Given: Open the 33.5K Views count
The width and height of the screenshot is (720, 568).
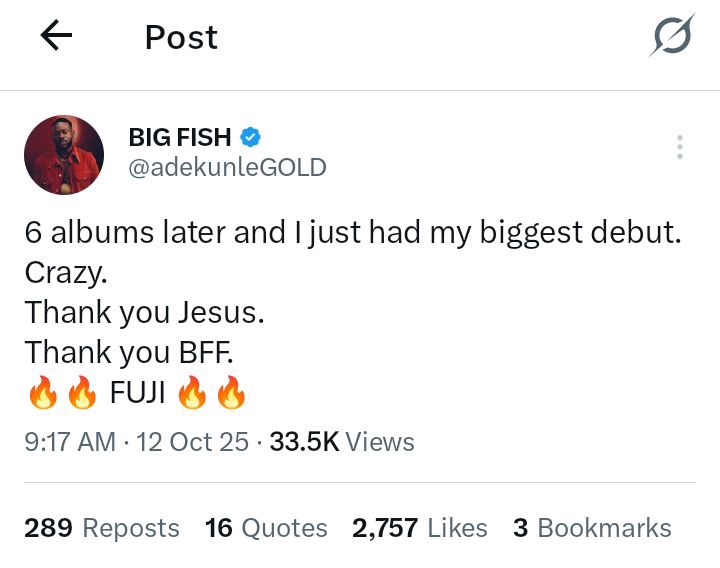Looking at the screenshot, I should [342, 441].
